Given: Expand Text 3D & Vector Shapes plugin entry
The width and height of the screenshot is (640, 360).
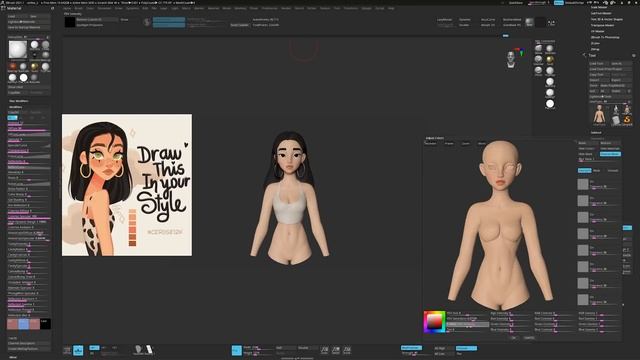Looking at the screenshot, I should (607, 19).
